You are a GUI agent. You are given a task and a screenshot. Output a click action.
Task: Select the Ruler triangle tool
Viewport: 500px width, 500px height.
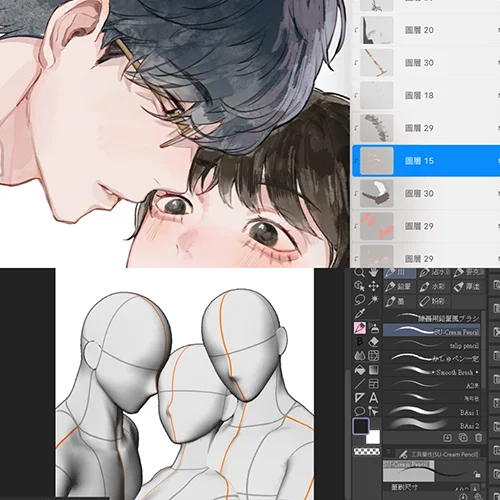(x=359, y=398)
